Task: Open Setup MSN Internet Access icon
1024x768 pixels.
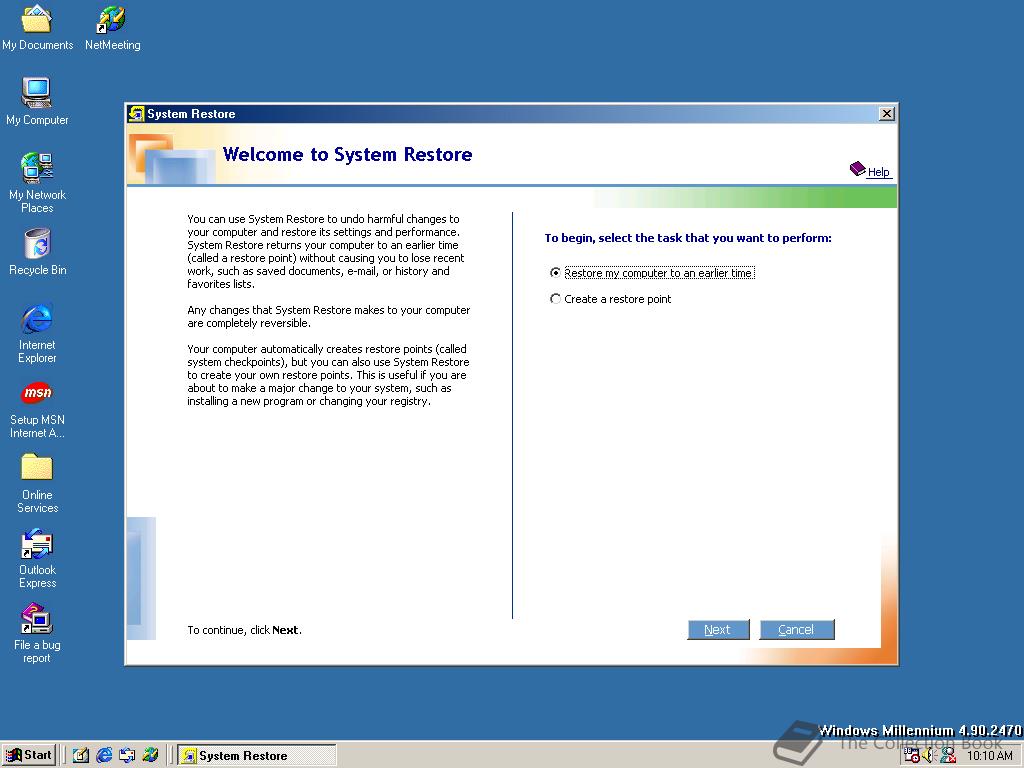Action: [x=37, y=410]
